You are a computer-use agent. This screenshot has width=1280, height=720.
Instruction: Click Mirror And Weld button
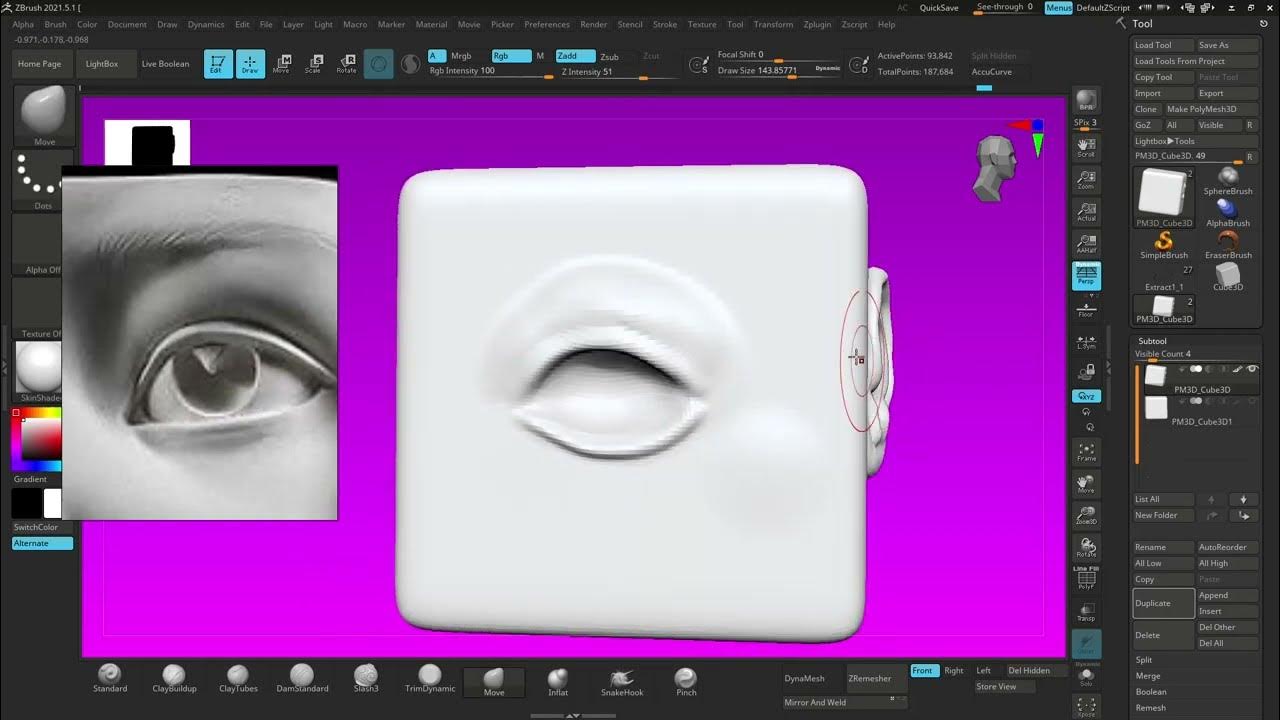pos(844,702)
